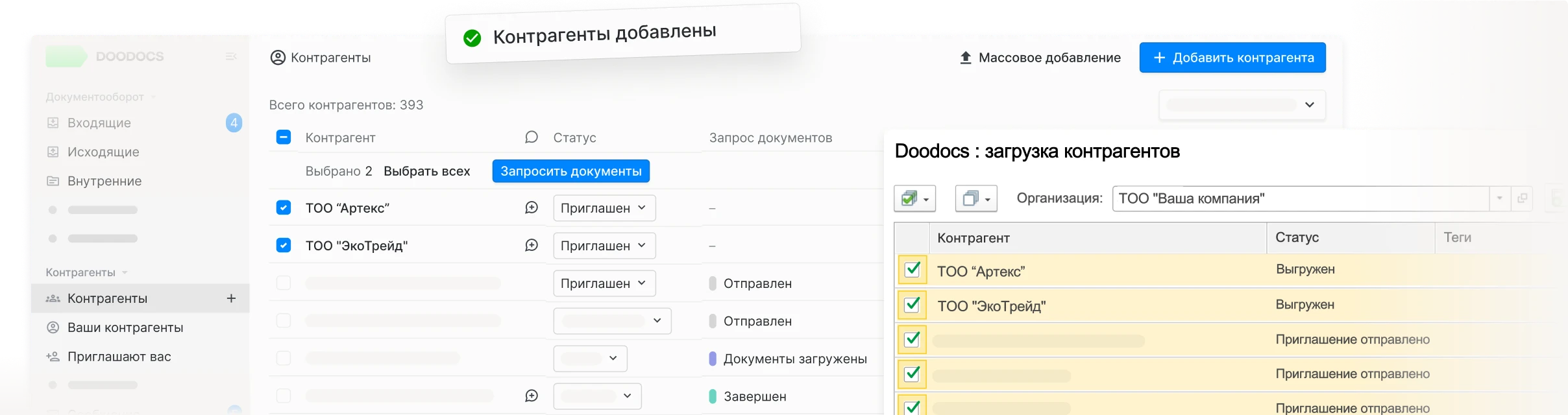Image resolution: width=1568 pixels, height=415 pixels.
Task: Open filter dropdown below Добавить контрагента
Action: click(1242, 105)
